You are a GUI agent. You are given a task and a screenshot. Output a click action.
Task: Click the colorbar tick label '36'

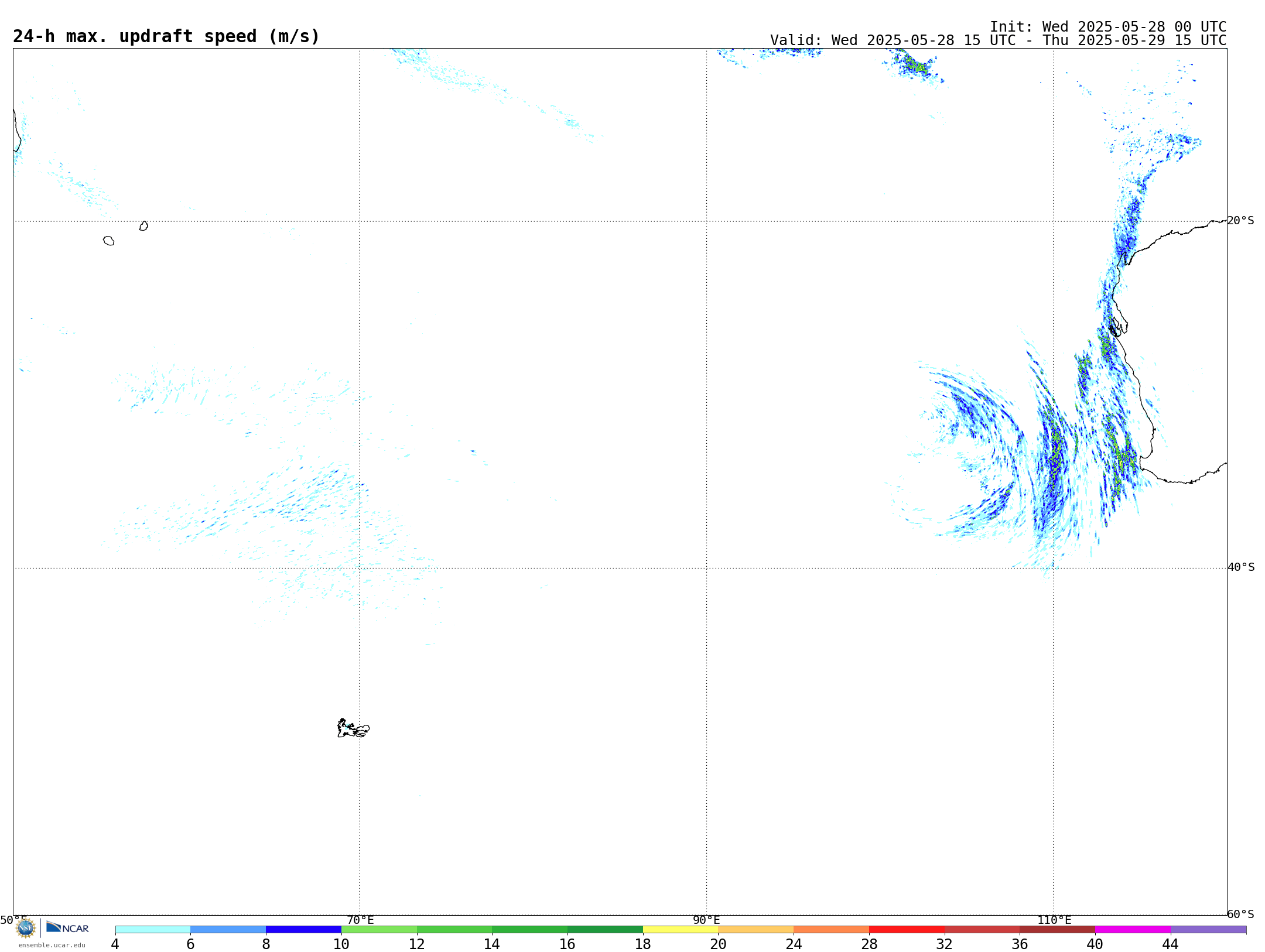(1020, 944)
